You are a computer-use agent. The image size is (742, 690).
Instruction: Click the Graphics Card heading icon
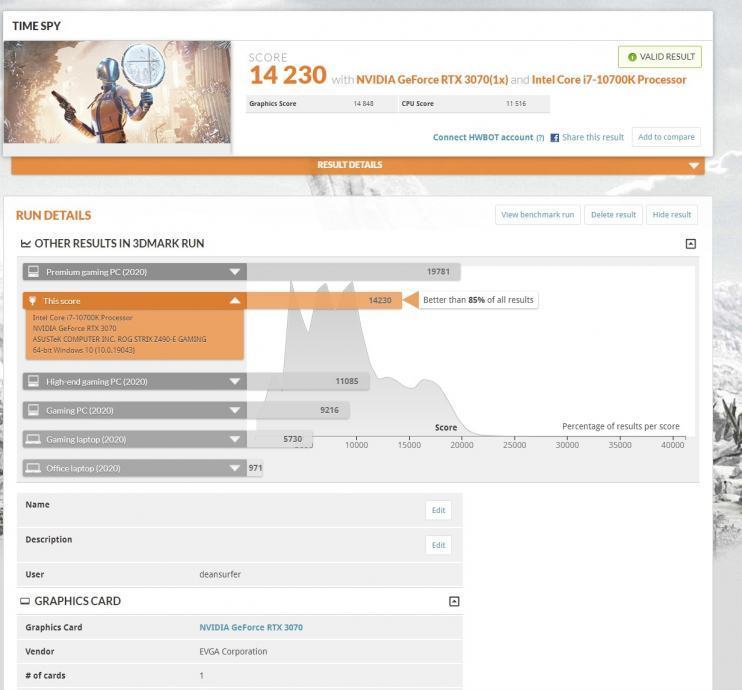25,601
